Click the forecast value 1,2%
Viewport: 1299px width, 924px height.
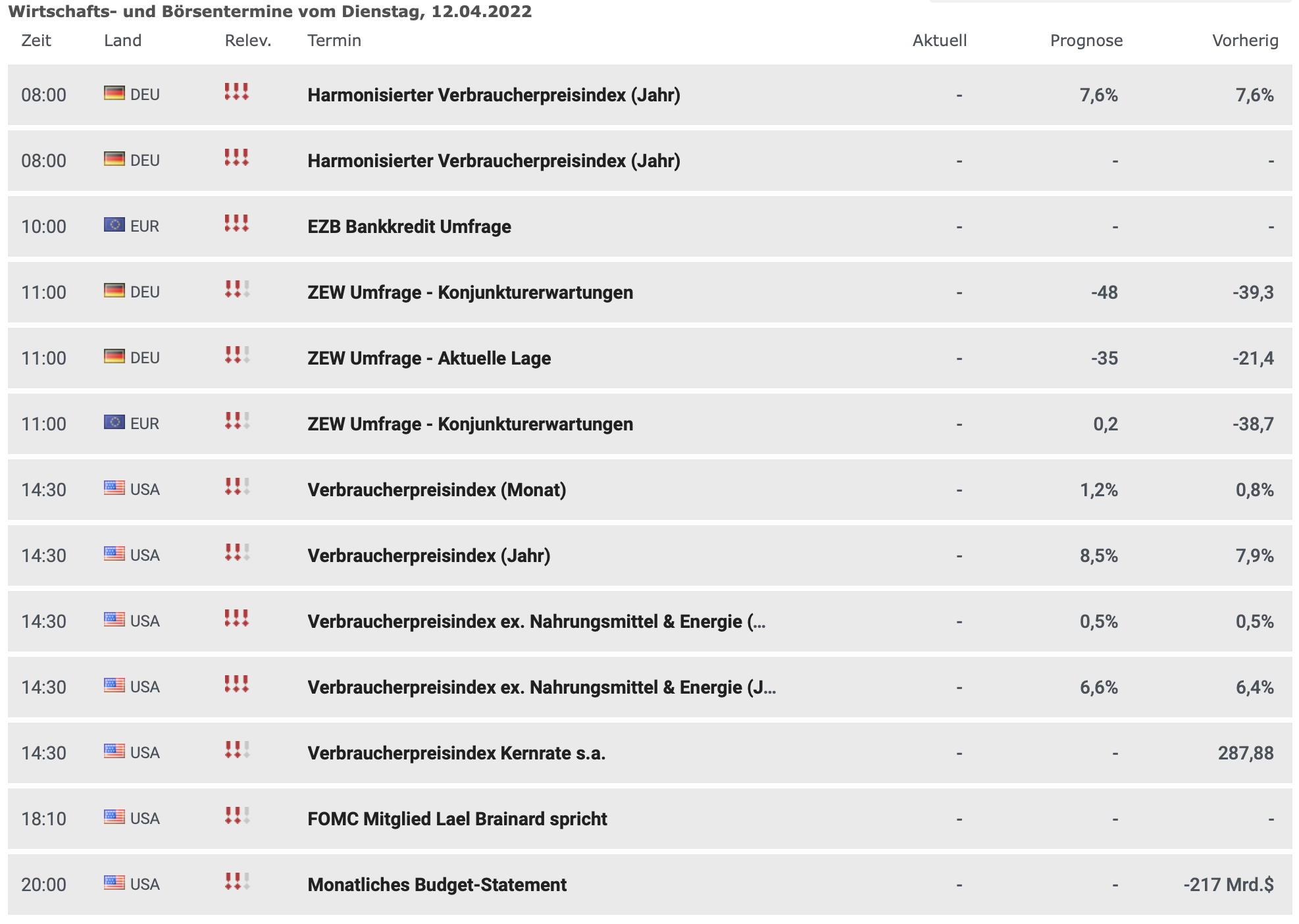pyautogui.click(x=1098, y=490)
